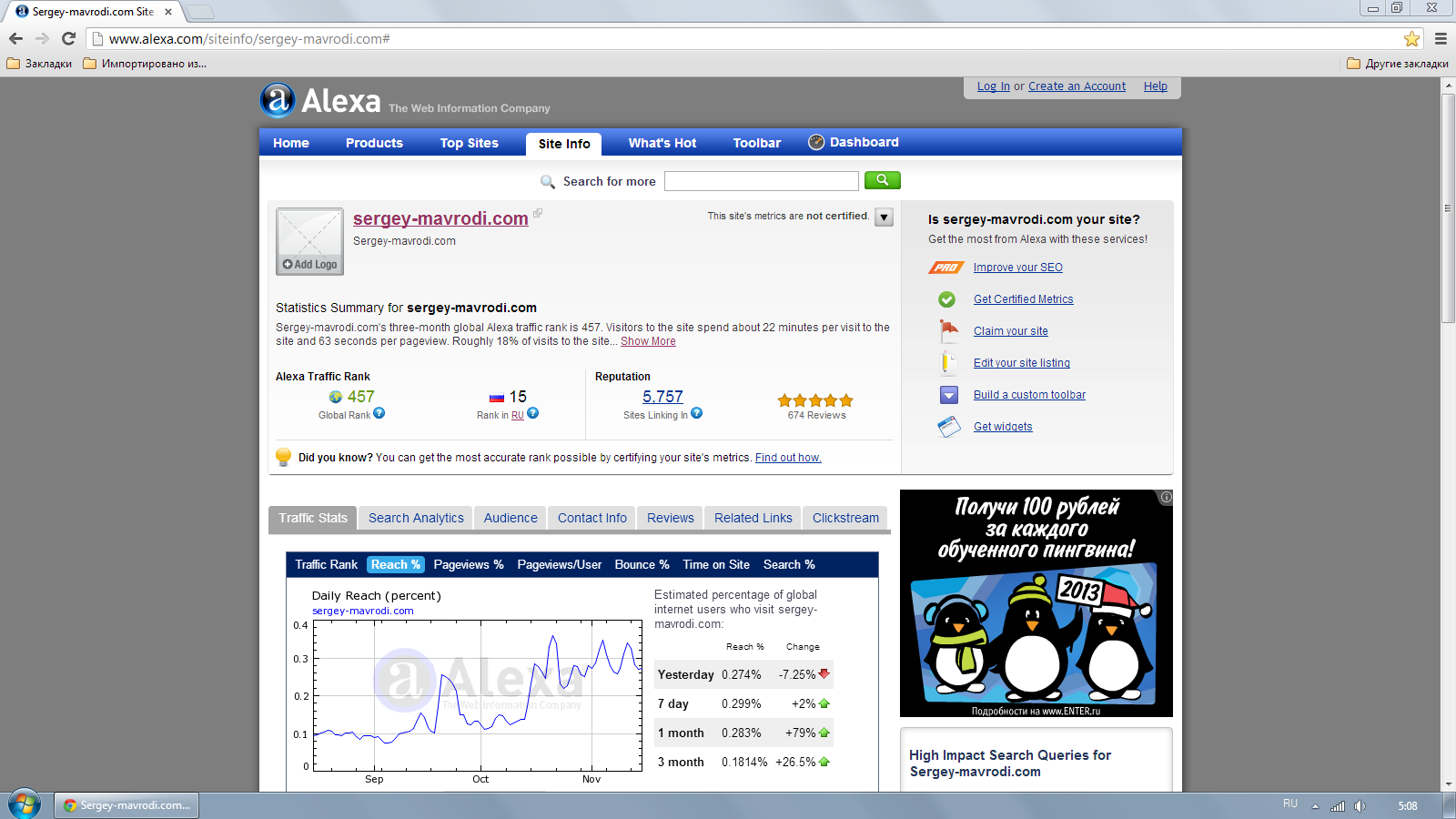
Task: Click Log In link
Action: click(994, 86)
